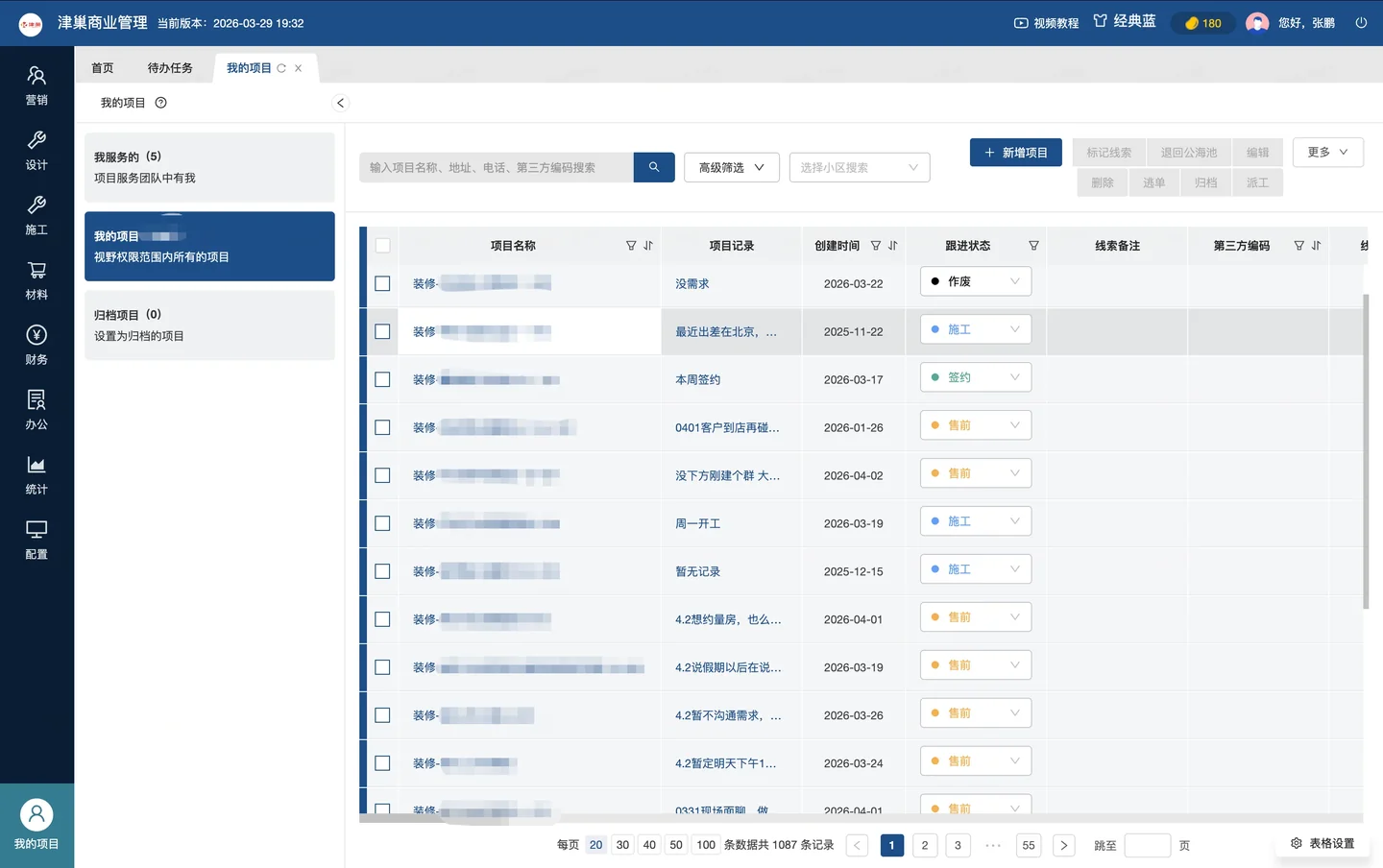
Task: Click the 新增项目 button
Action: click(x=1015, y=153)
